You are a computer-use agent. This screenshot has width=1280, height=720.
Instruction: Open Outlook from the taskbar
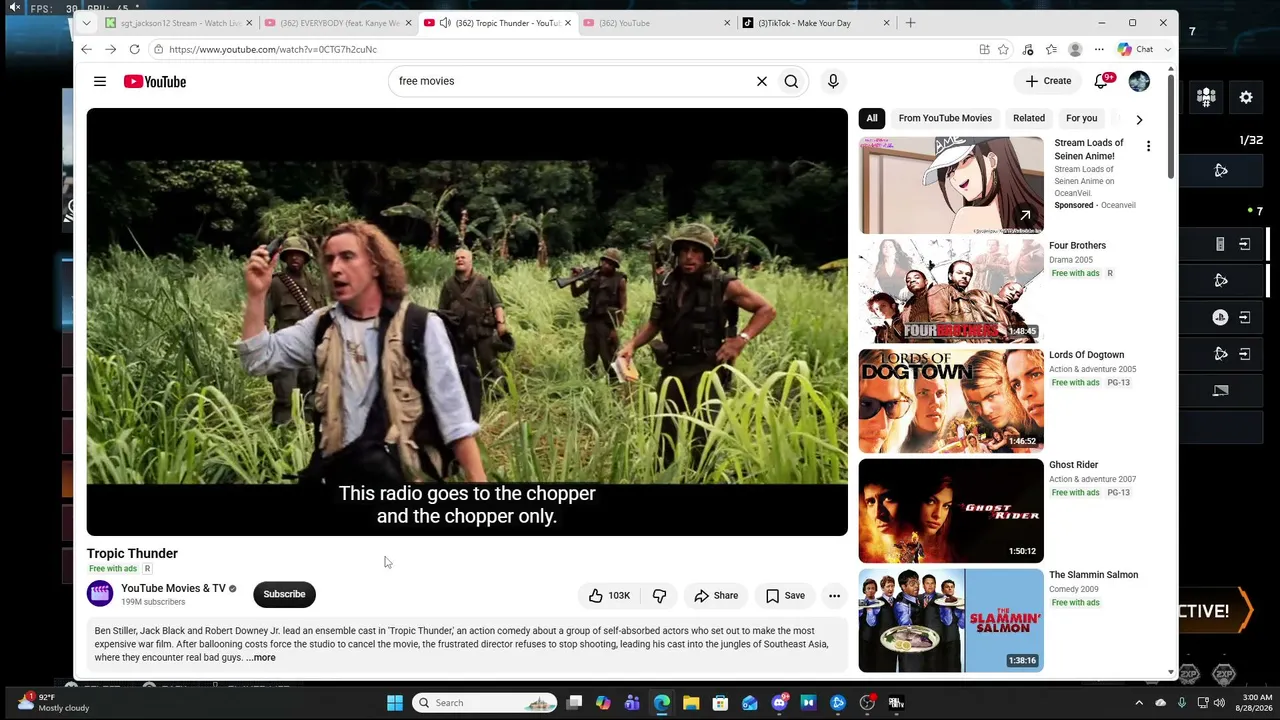[750, 703]
